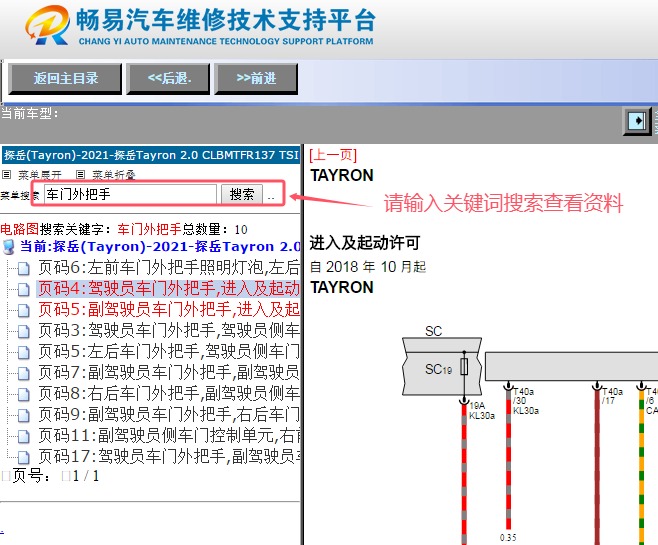Open 页码4:驾驶员车门外把手,进入及起动 entry
658x545 pixels.
(169, 288)
